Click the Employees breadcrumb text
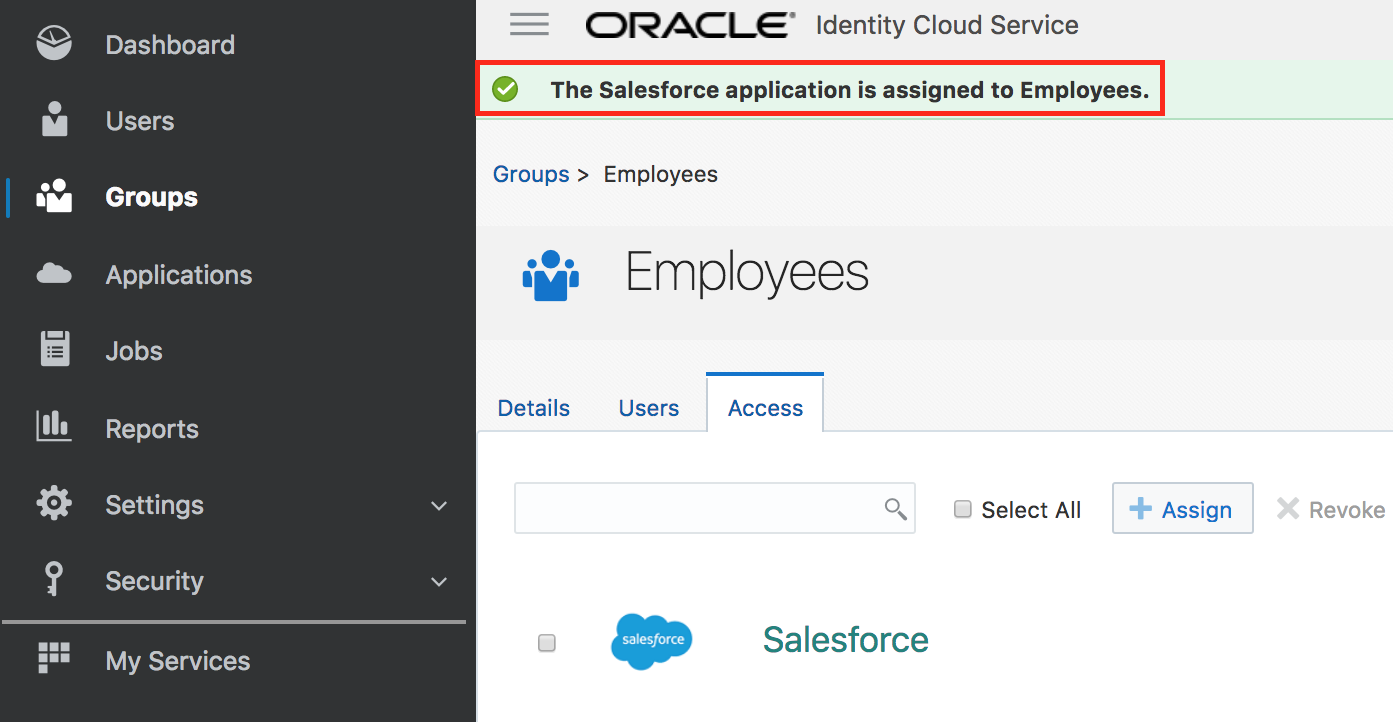1393x722 pixels. coord(661,174)
